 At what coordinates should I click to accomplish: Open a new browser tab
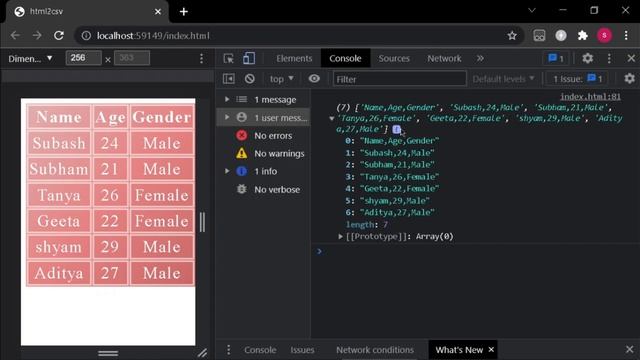point(184,11)
